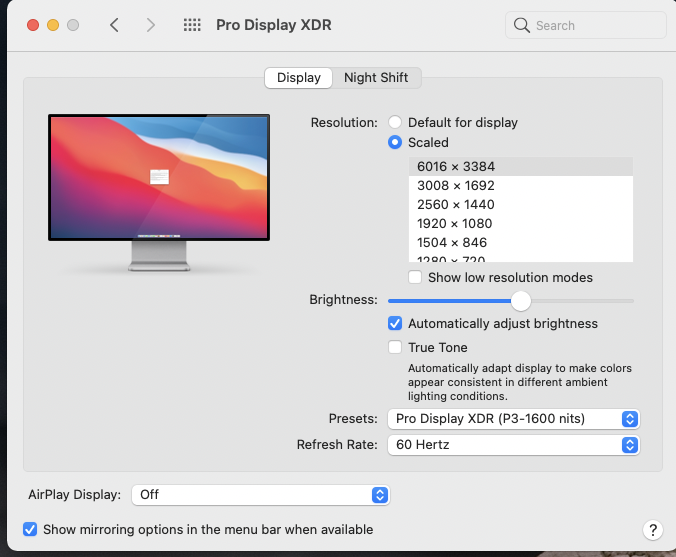This screenshot has height=557, width=676.
Task: Open help with the question mark button
Action: (653, 530)
